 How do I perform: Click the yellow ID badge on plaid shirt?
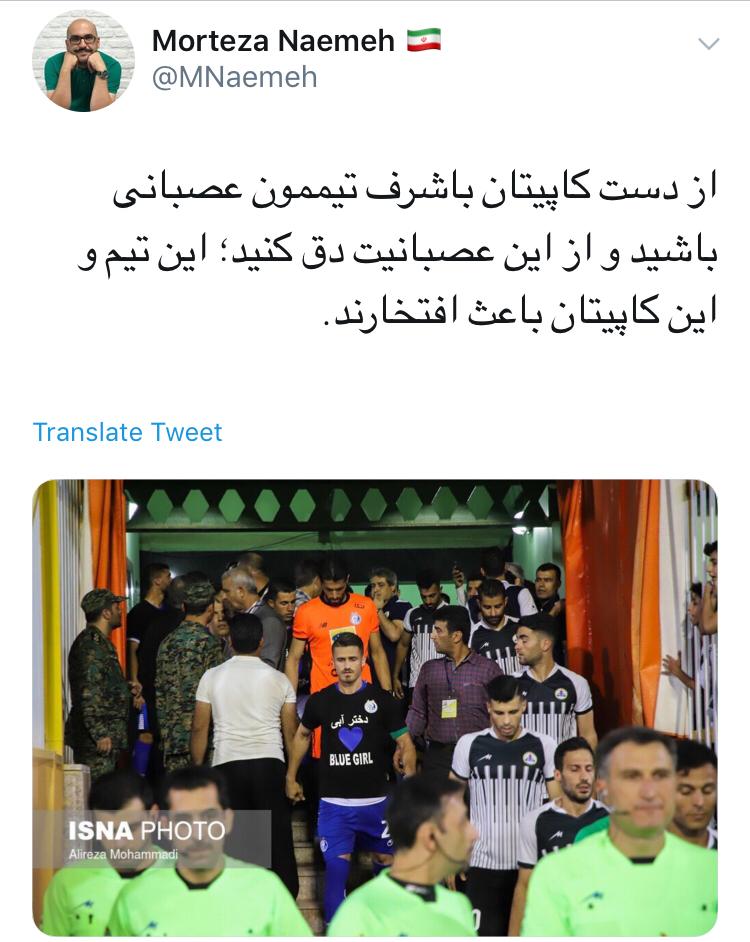click(449, 707)
